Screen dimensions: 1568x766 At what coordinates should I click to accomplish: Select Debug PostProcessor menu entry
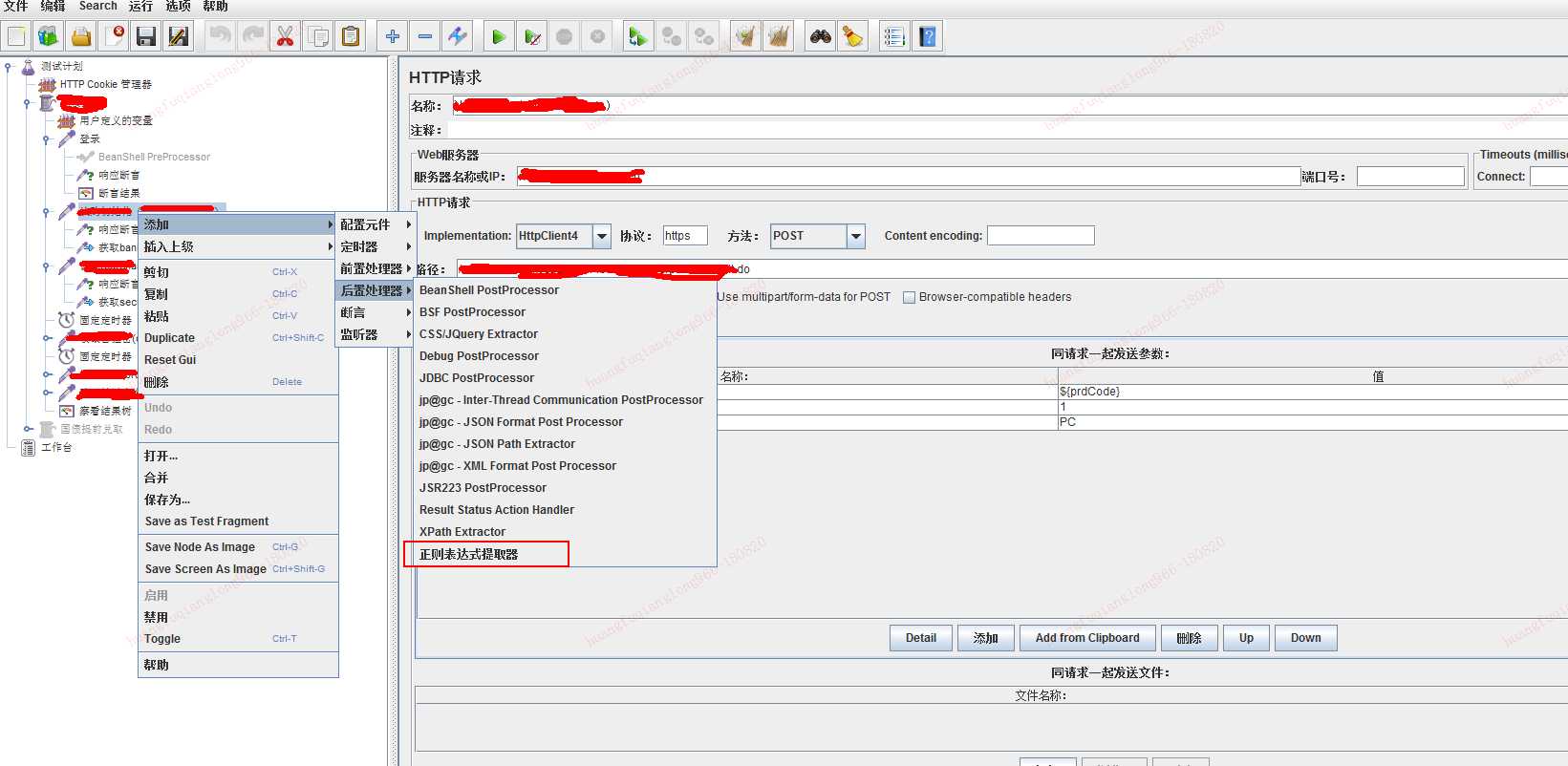coord(565,356)
